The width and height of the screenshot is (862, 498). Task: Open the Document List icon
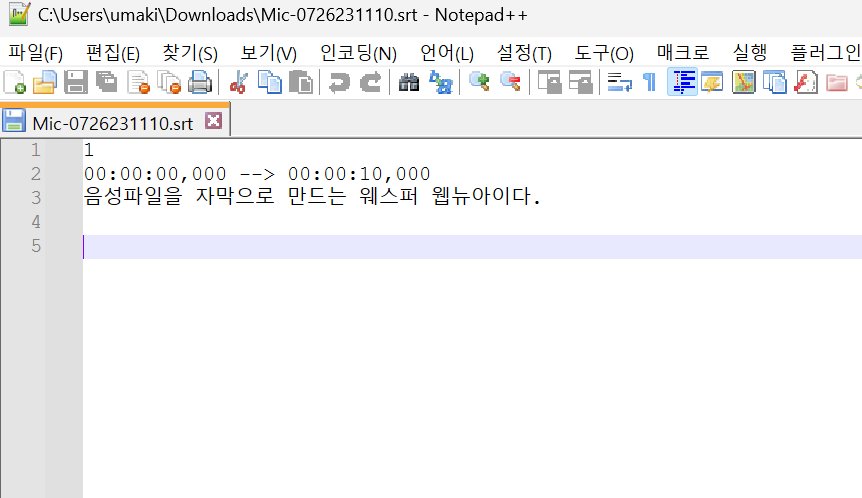[x=775, y=82]
